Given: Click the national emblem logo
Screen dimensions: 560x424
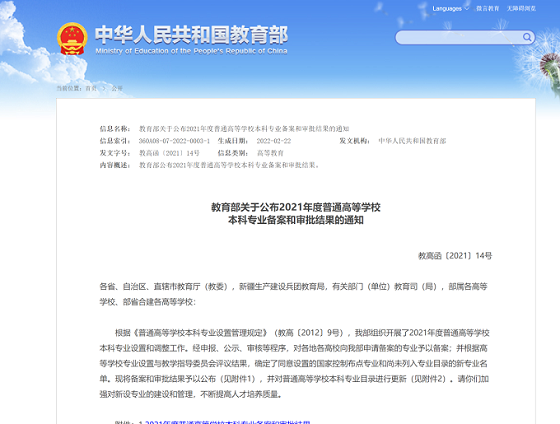Looking at the screenshot, I should [x=72, y=39].
